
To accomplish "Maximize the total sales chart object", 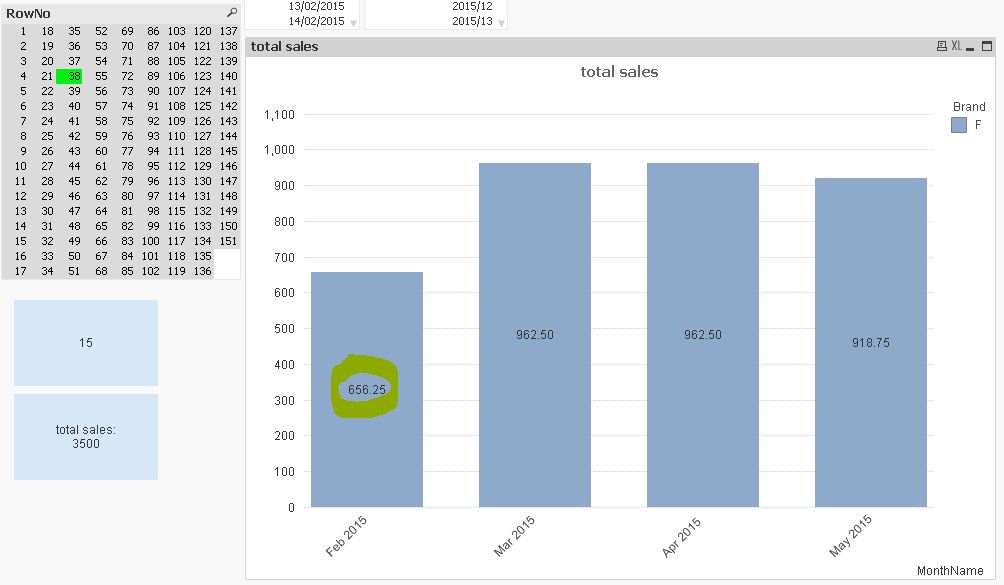I will 985,45.
